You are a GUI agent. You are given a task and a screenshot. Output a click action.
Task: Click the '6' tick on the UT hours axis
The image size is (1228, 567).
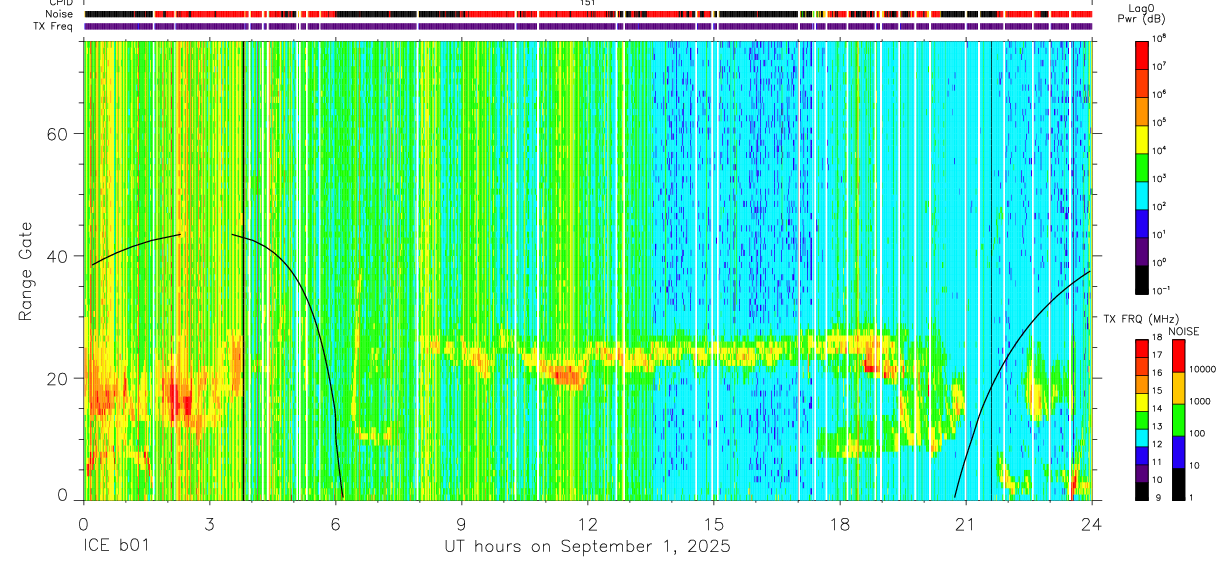[x=335, y=524]
